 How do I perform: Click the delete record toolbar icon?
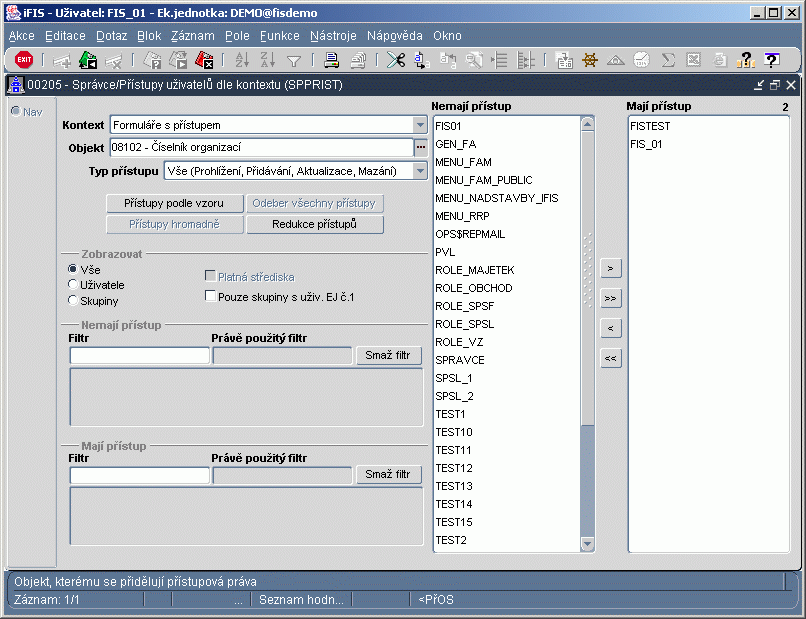click(114, 61)
